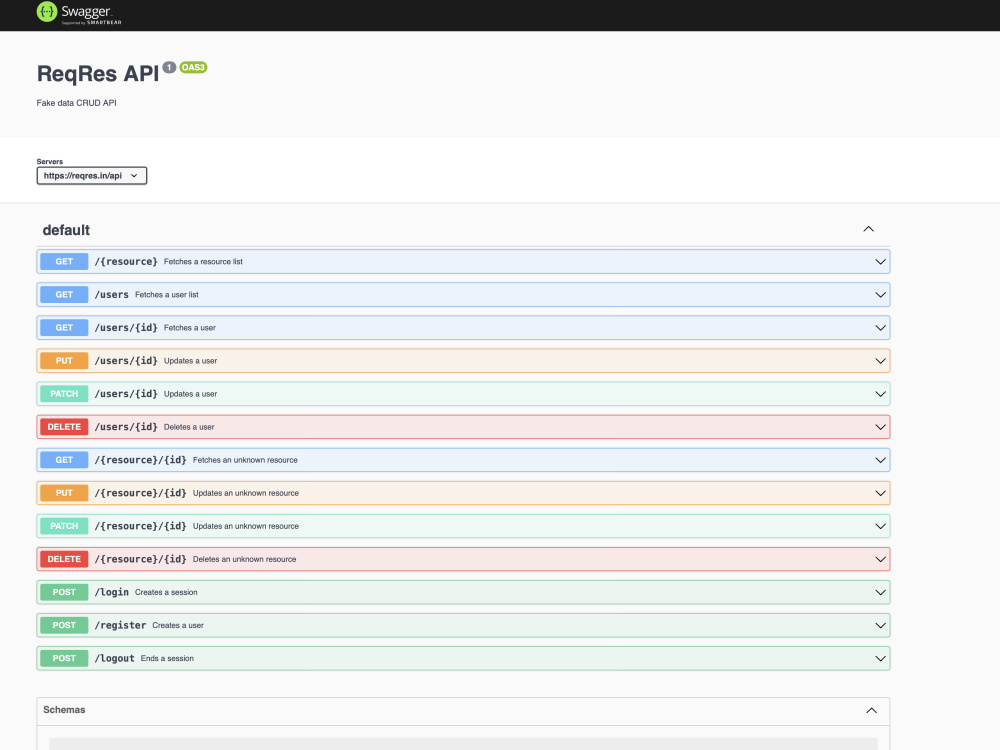
Task: Open the /logout path link
Action: [114, 658]
